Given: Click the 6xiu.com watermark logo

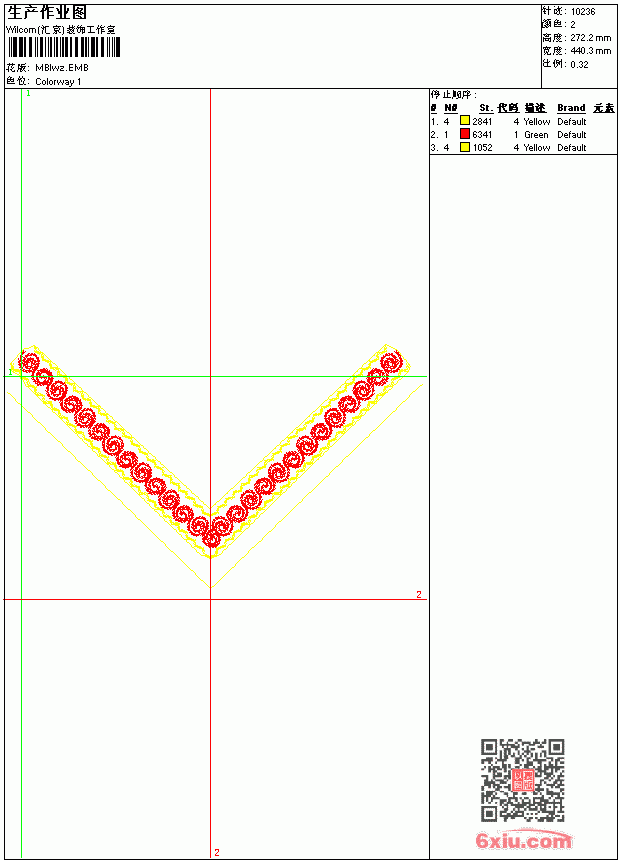Looking at the screenshot, I should click(523, 840).
